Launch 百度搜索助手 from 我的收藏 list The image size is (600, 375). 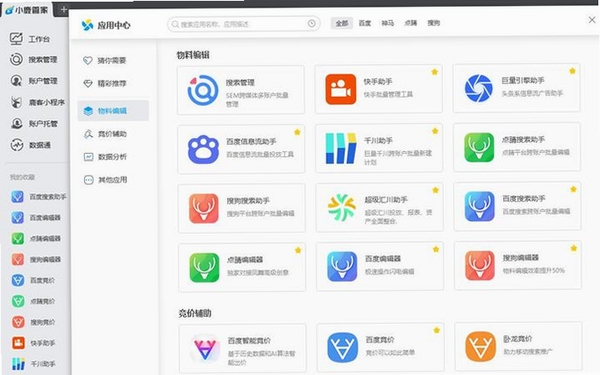point(38,197)
